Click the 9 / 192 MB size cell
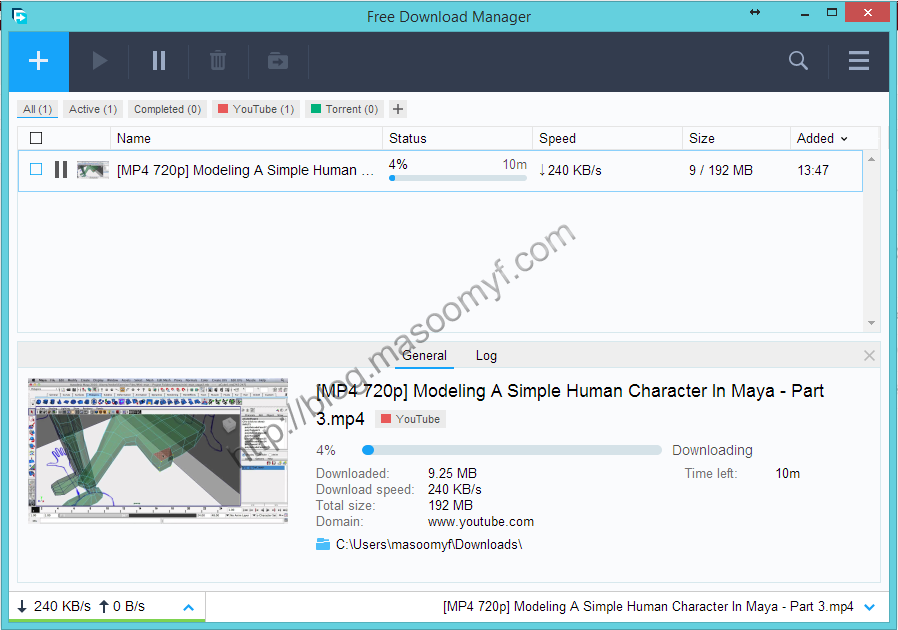 pos(720,170)
